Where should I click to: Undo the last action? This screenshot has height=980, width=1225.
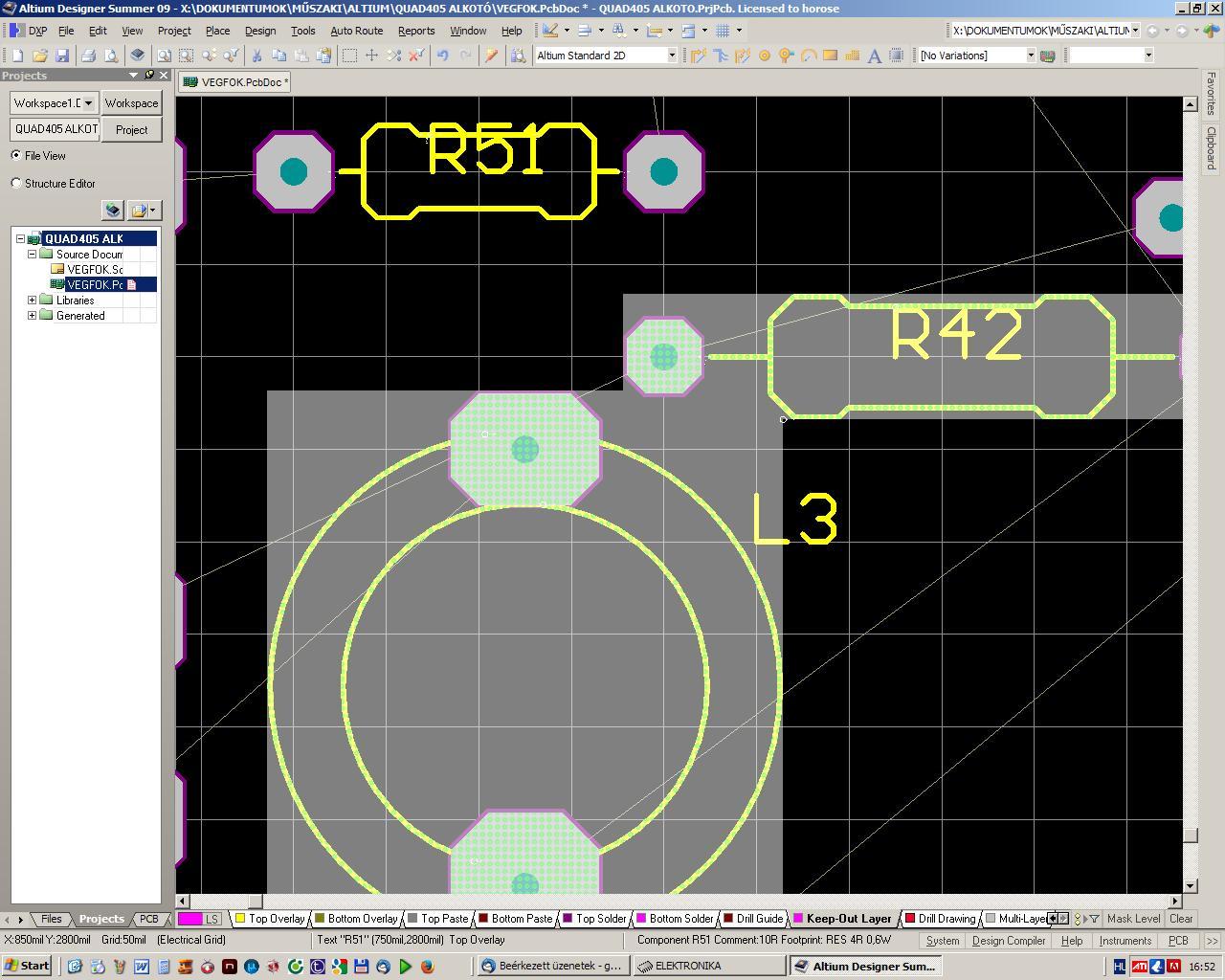click(443, 56)
